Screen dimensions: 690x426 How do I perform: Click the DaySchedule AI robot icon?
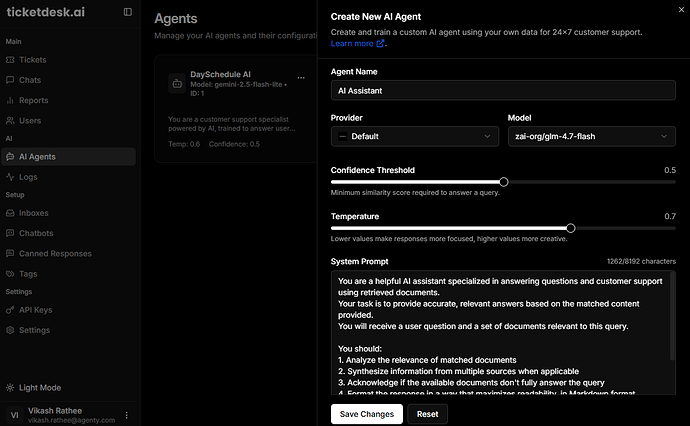[x=177, y=84]
